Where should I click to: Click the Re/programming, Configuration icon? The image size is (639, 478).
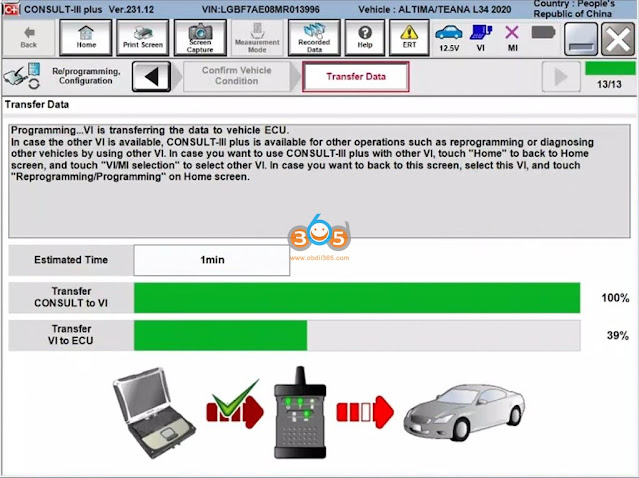pos(22,76)
